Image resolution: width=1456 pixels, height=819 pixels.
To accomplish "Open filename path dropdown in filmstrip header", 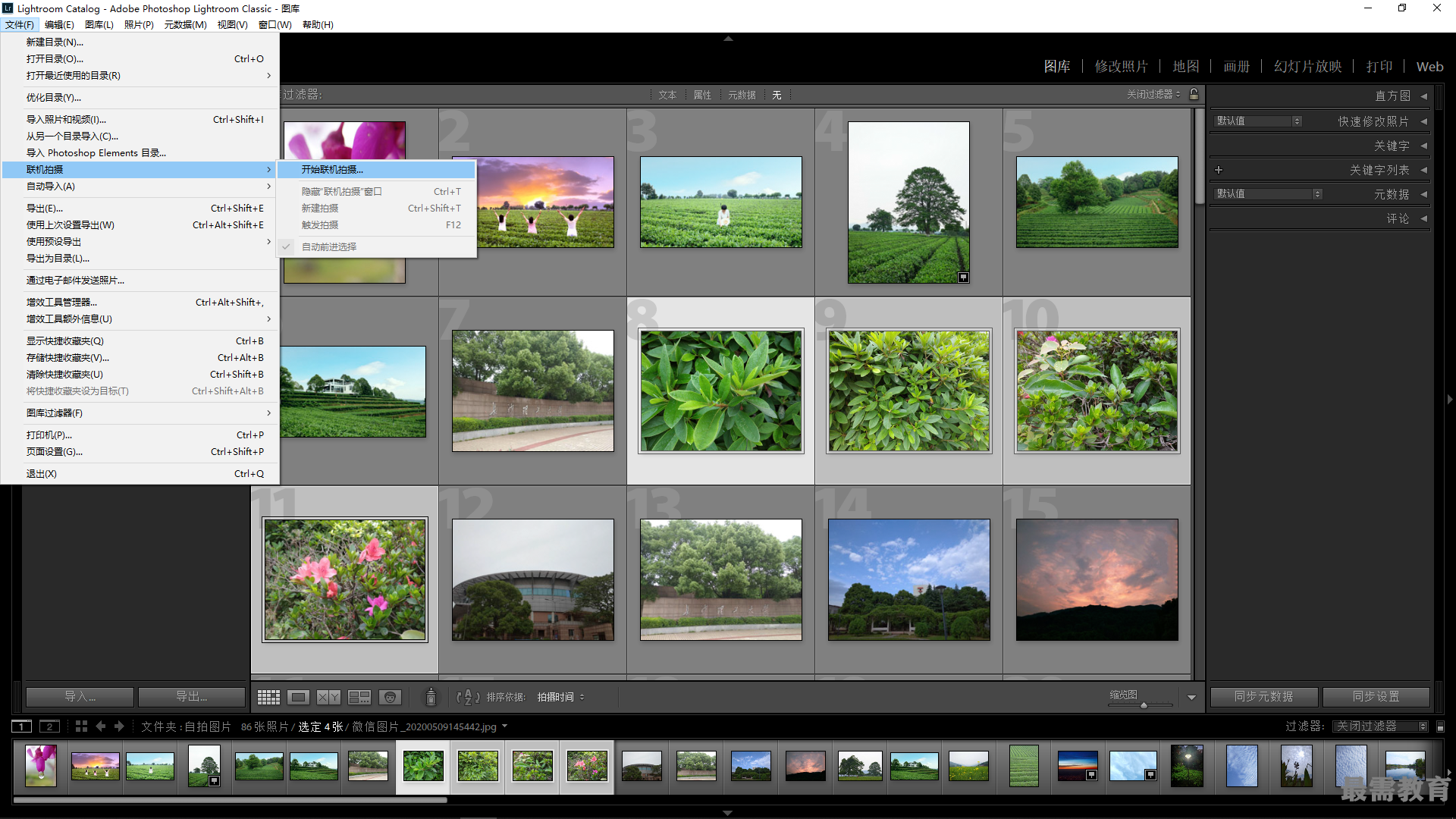I will coord(504,726).
